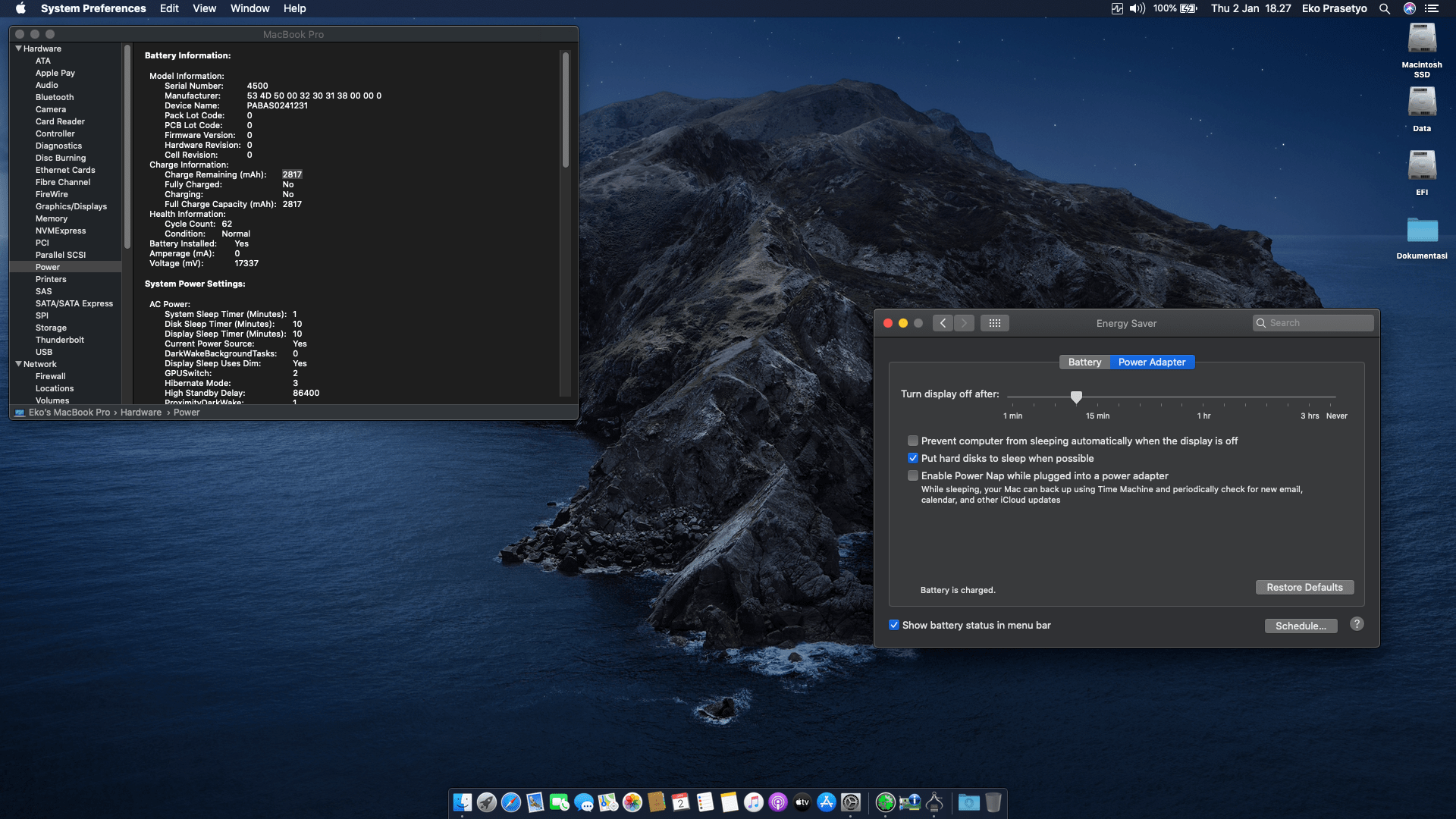
Task: Click the volume icon in menu bar
Action: [1137, 8]
